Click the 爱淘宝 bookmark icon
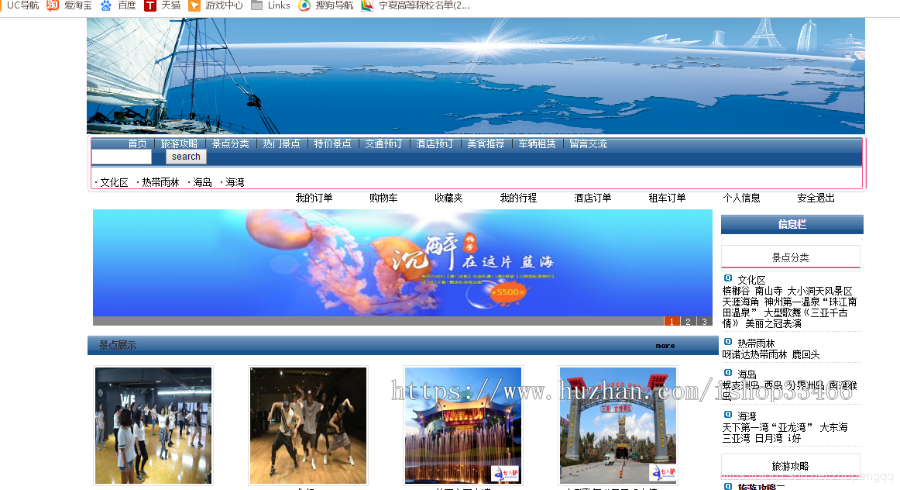Viewport: 900px width, 490px height. (53, 5)
